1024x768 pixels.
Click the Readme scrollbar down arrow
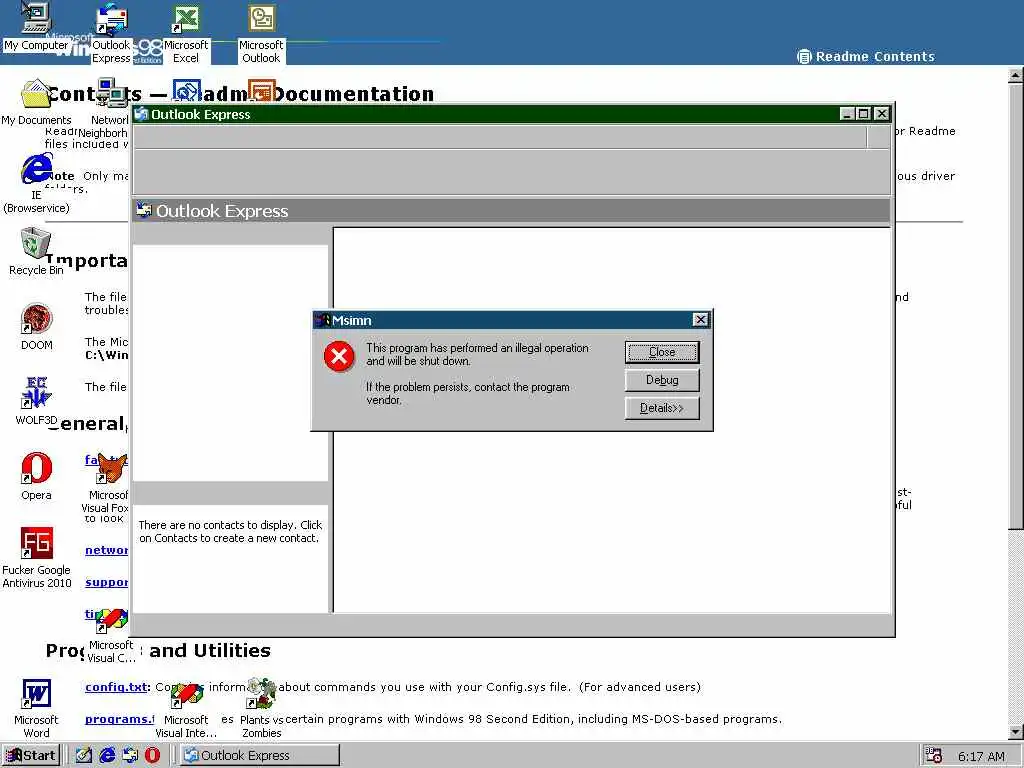tap(1016, 731)
